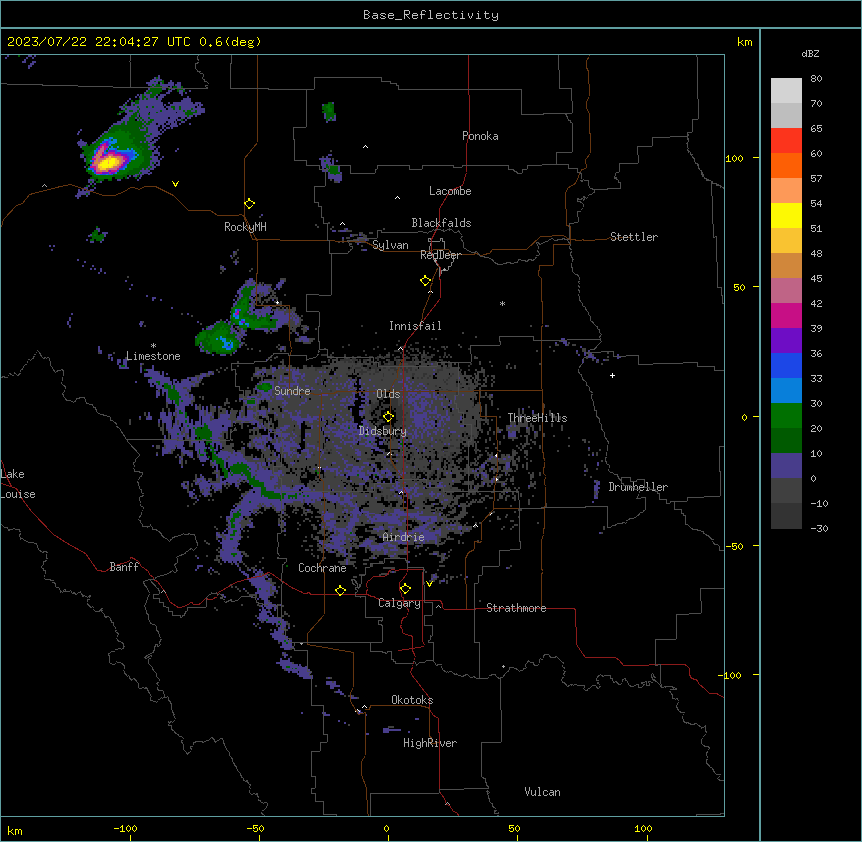
Task: Select the gold 48-51 dBZ legend swatch
Action: pyautogui.click(x=786, y=241)
